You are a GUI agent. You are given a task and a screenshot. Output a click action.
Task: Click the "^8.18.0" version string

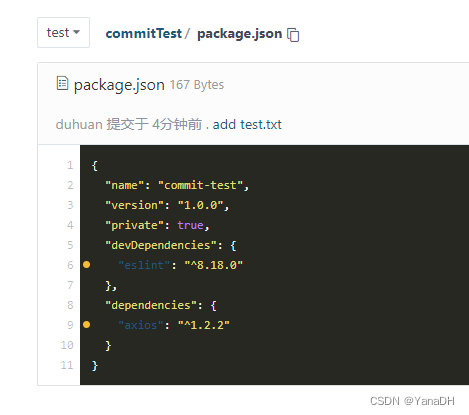click(214, 265)
